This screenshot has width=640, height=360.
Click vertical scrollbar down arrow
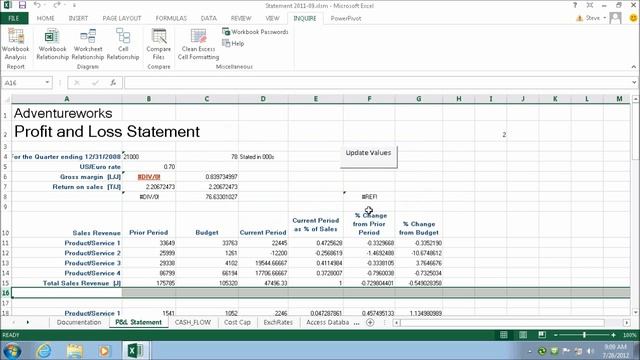click(635, 313)
